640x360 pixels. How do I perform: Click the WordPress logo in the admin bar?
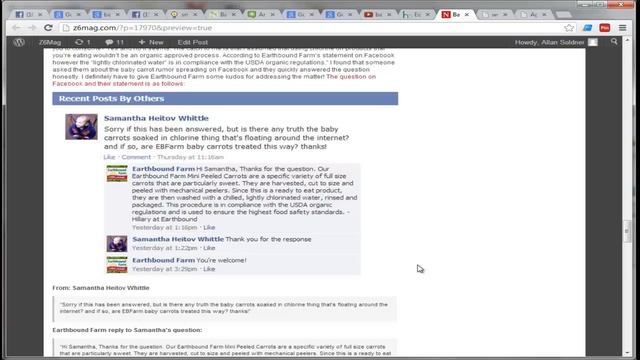[19, 42]
